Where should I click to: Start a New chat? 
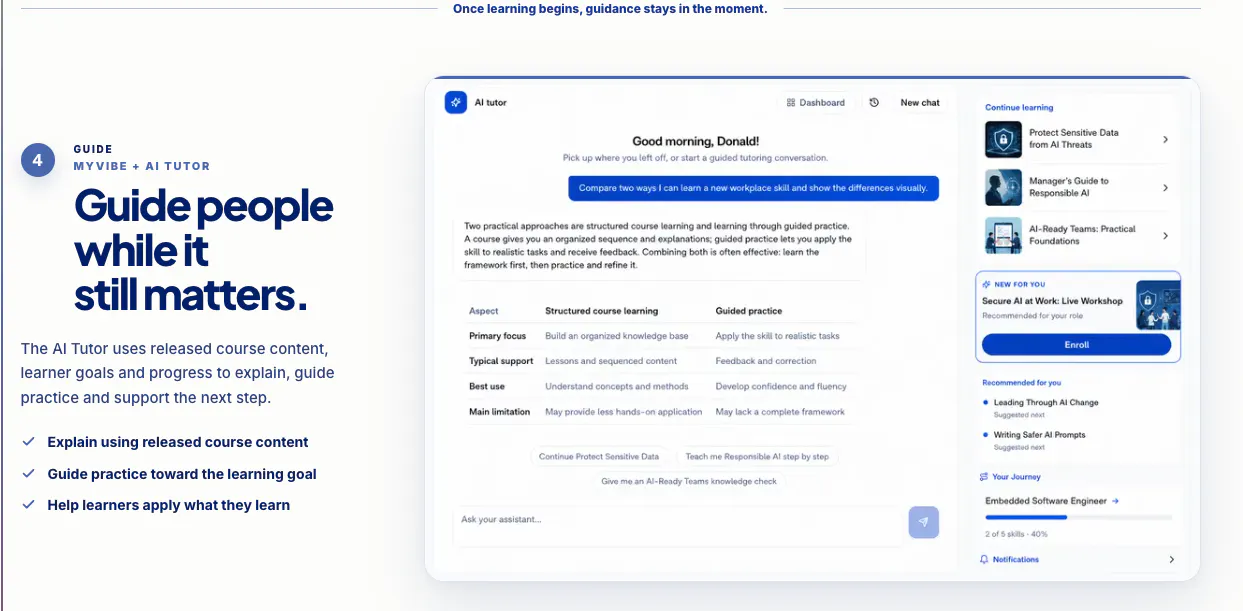pos(920,102)
